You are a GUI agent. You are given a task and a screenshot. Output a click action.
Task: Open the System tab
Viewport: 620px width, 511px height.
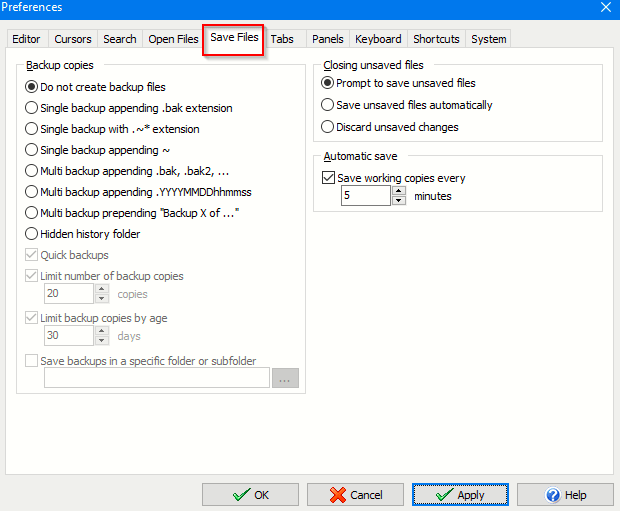coord(488,39)
